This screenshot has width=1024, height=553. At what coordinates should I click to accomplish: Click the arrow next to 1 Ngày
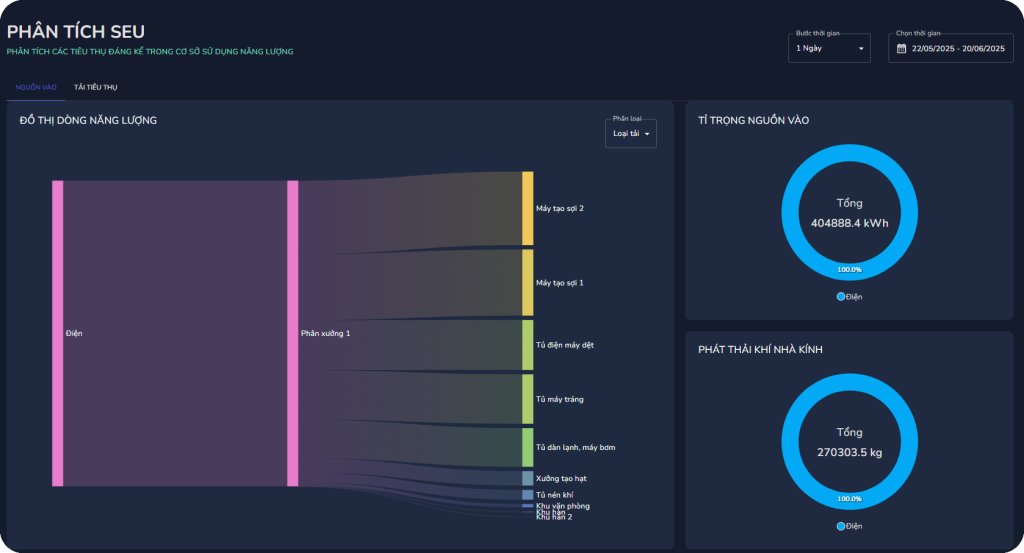(x=861, y=48)
